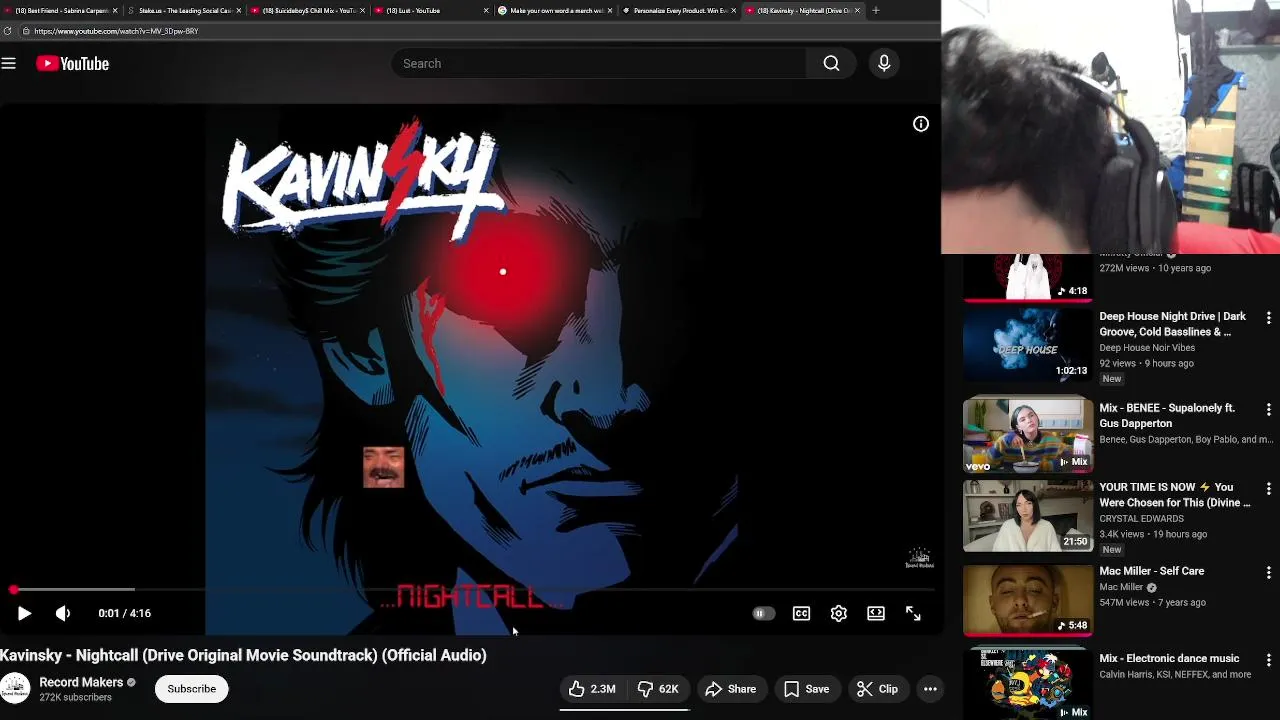Viewport: 1280px width, 720px height.
Task: Open the BENEE Supalonely mix thumbnail
Action: pos(1027,435)
